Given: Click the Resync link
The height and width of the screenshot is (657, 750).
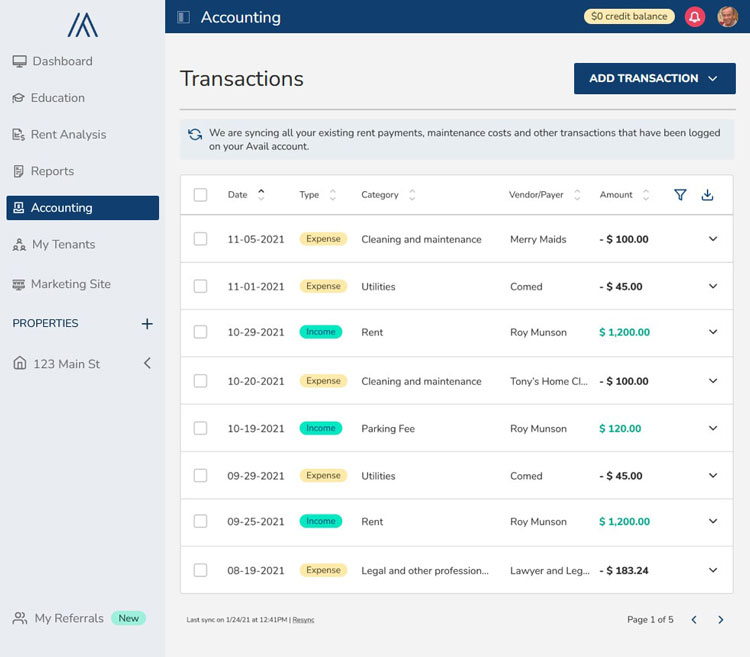Looking at the screenshot, I should pyautogui.click(x=303, y=620).
